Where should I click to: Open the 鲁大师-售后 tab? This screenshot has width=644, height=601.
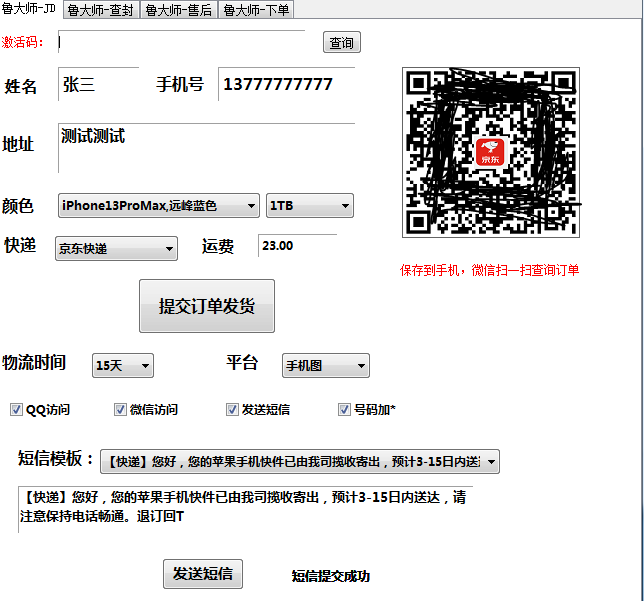pyautogui.click(x=179, y=10)
